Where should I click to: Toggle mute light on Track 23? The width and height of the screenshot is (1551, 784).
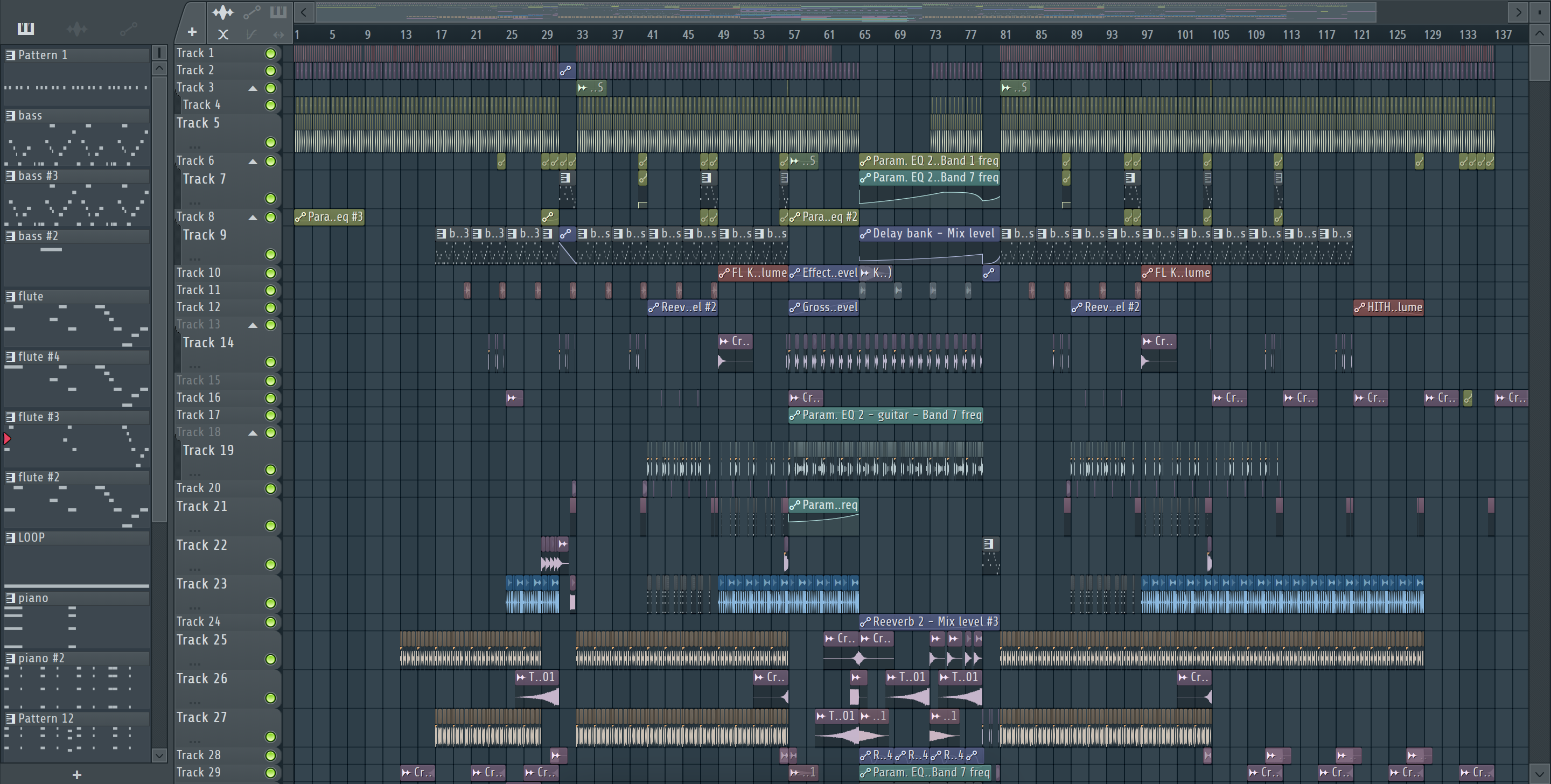271,604
